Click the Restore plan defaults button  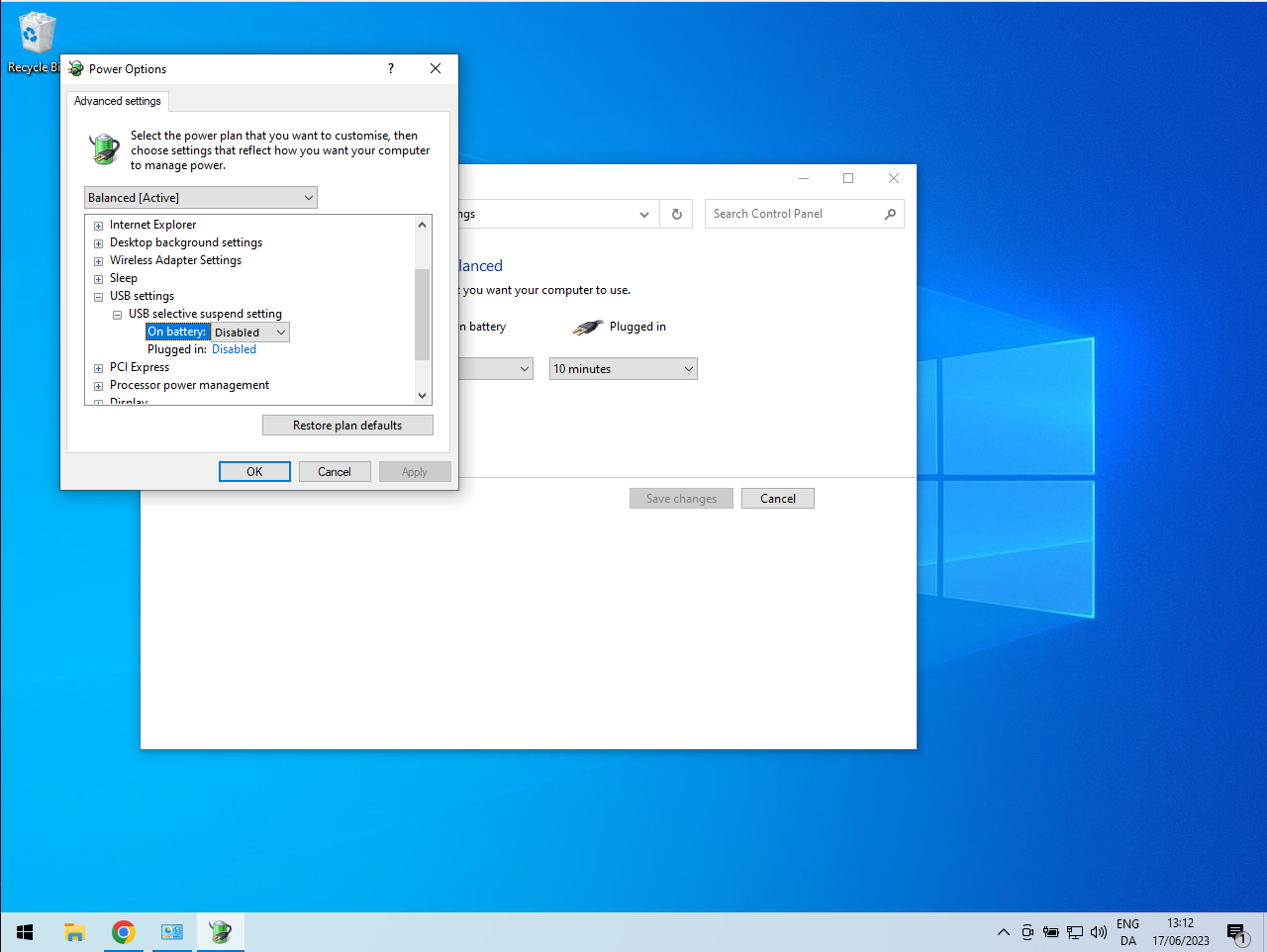coord(347,426)
